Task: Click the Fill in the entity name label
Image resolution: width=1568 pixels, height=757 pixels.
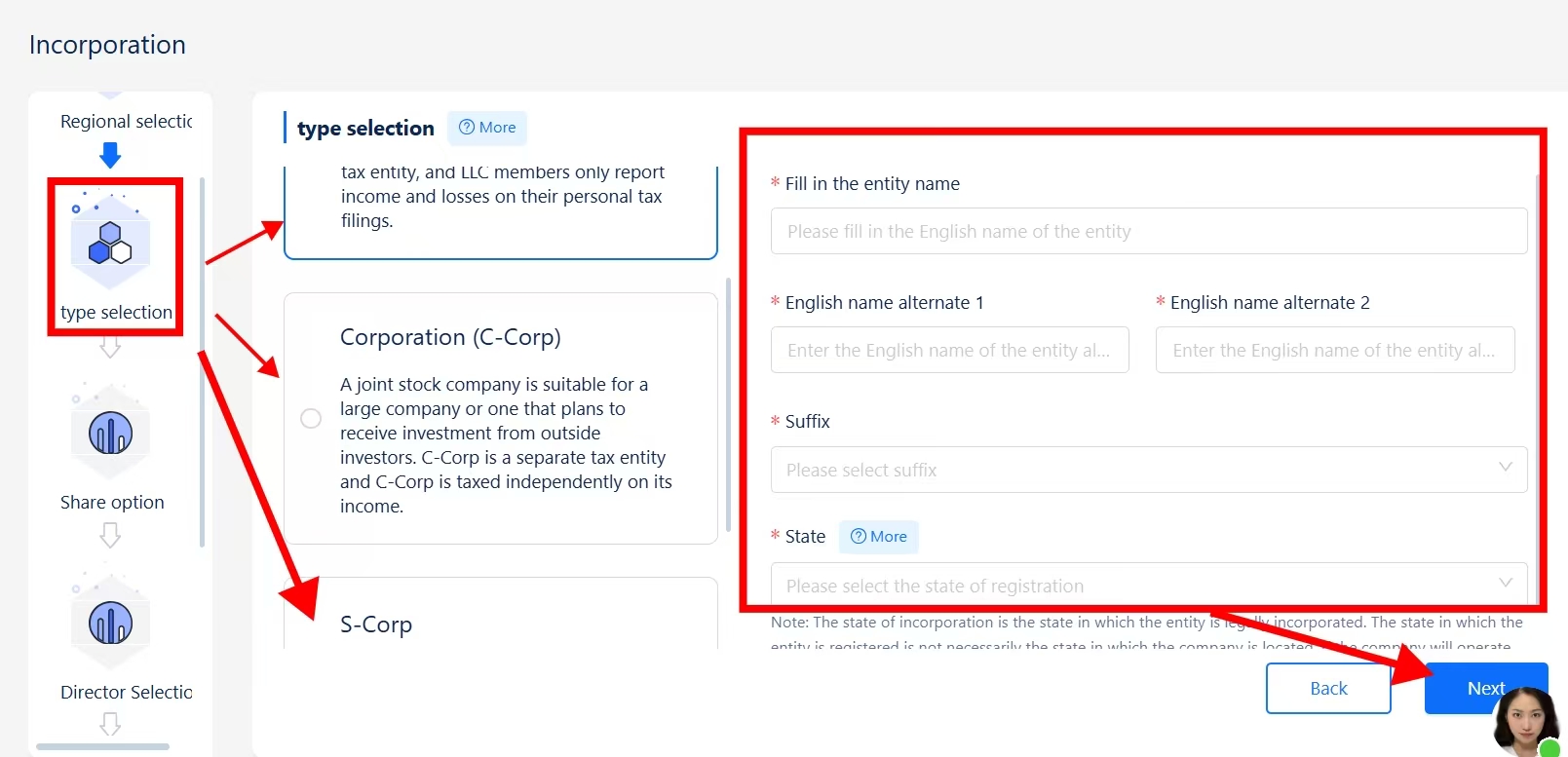Action: pyautogui.click(x=872, y=184)
